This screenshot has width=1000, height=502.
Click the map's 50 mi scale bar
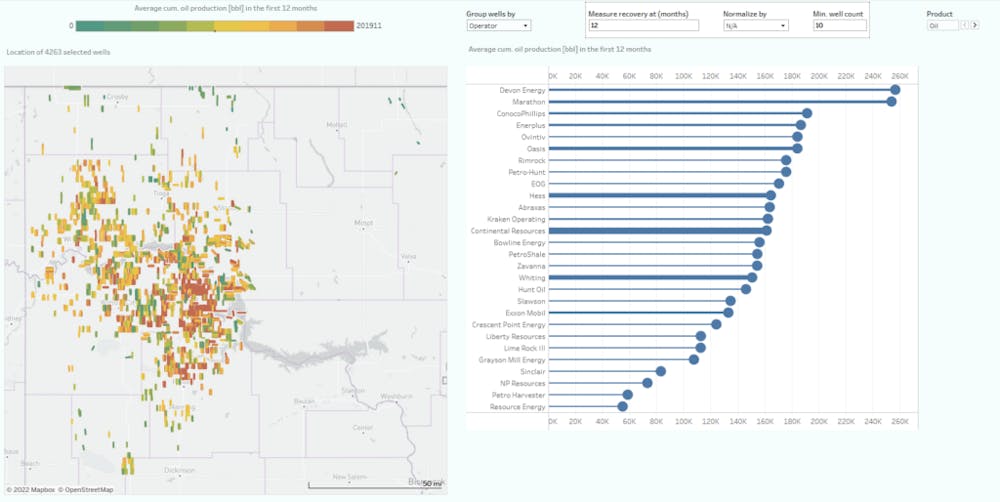pos(376,485)
